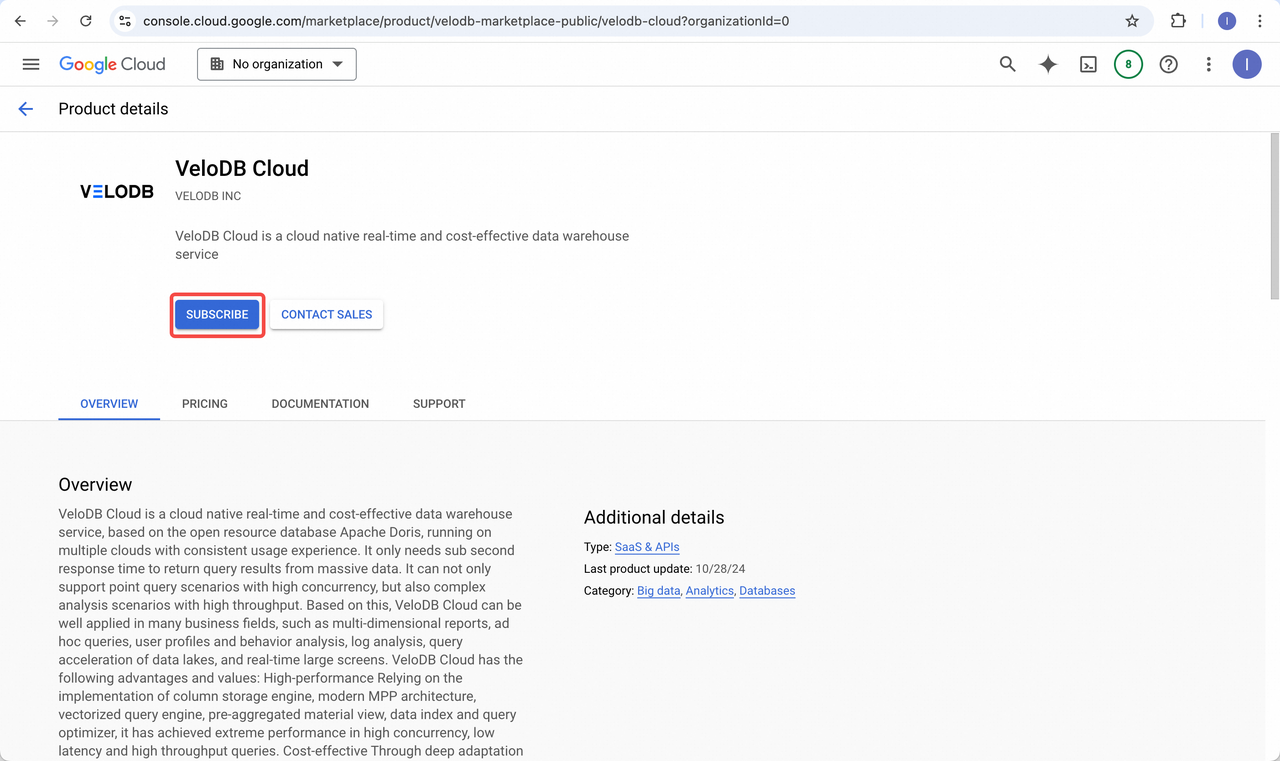This screenshot has height=761, width=1280.
Task: Switch to the Pricing tab
Action: click(x=204, y=403)
